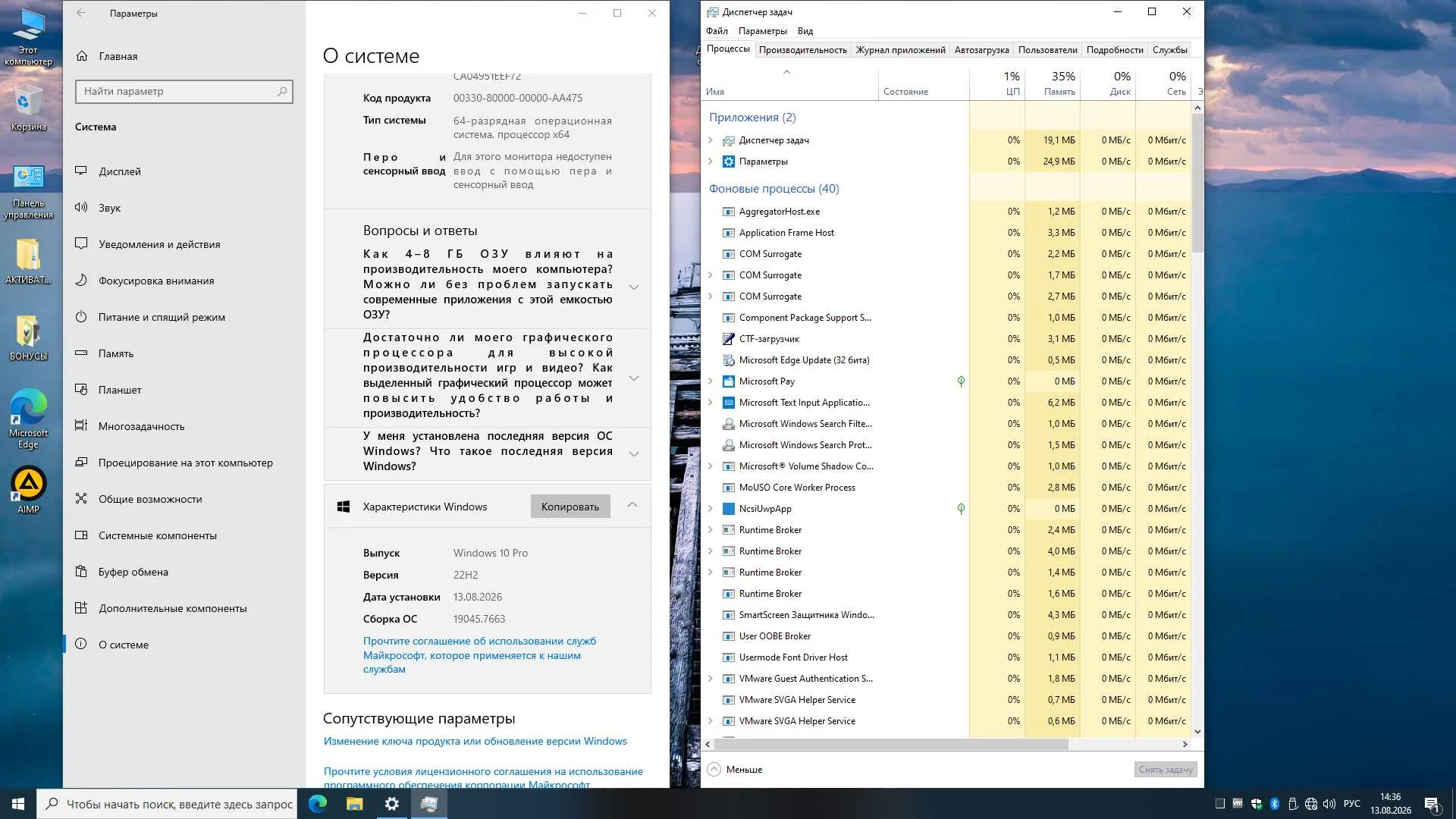Open the volume icon in the system tray
The width and height of the screenshot is (1456, 819).
click(1329, 804)
